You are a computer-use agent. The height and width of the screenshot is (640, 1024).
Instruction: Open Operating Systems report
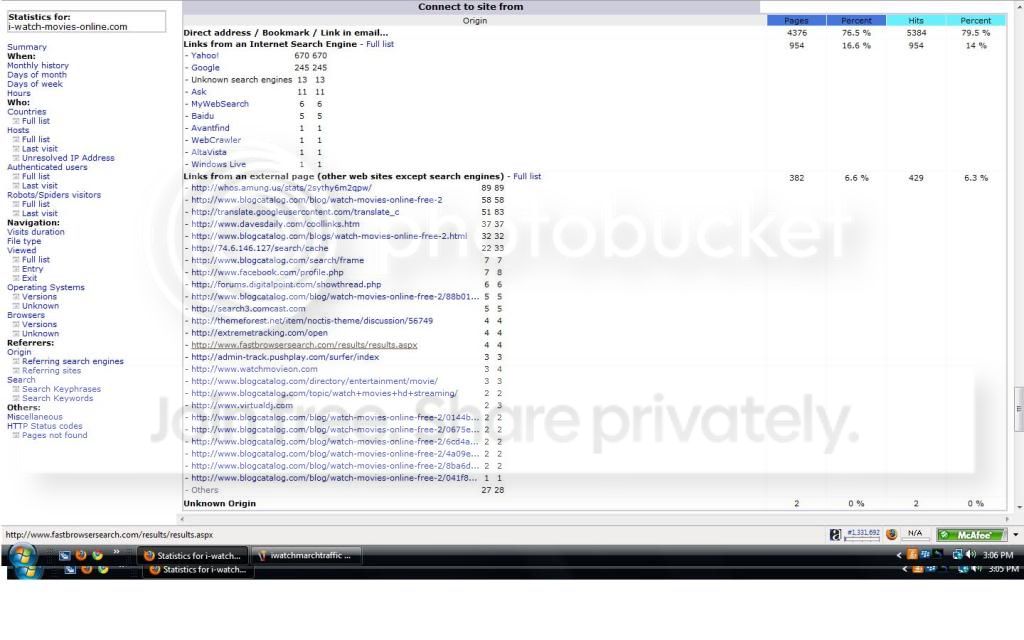tap(46, 287)
